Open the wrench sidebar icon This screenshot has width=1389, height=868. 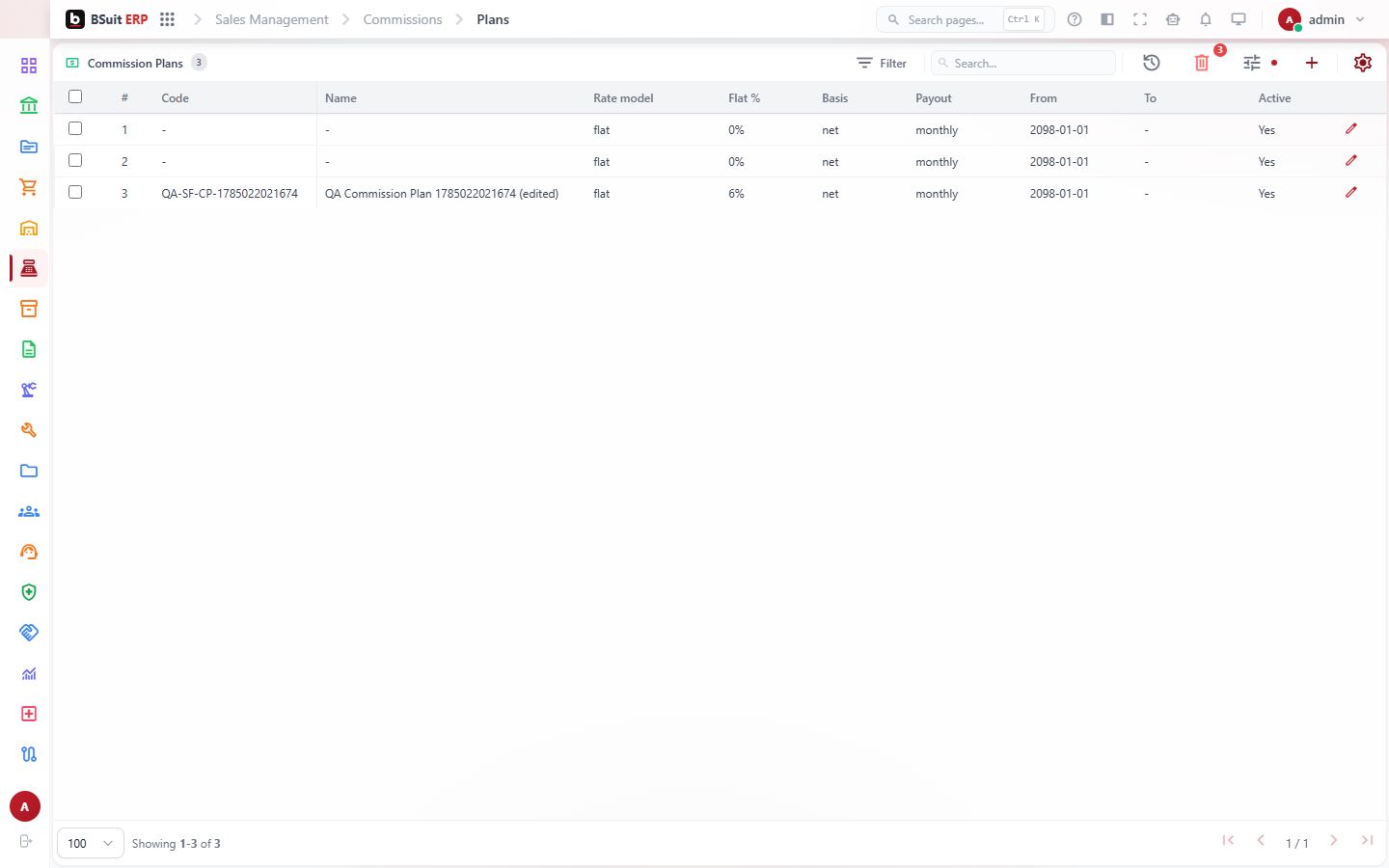[x=29, y=430]
